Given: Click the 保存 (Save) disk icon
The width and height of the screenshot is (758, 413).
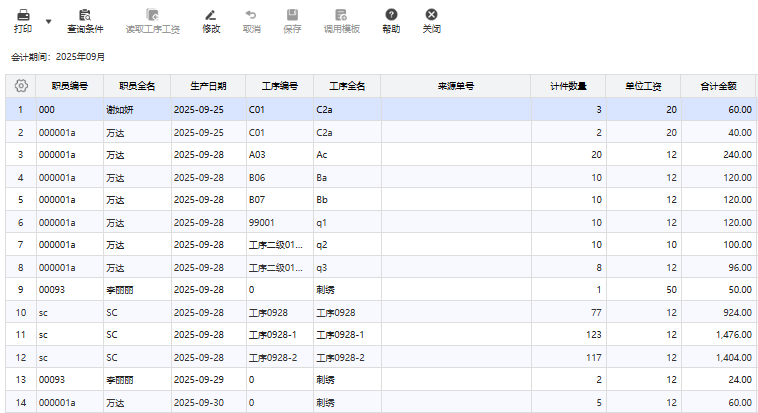Looking at the screenshot, I should (292, 15).
